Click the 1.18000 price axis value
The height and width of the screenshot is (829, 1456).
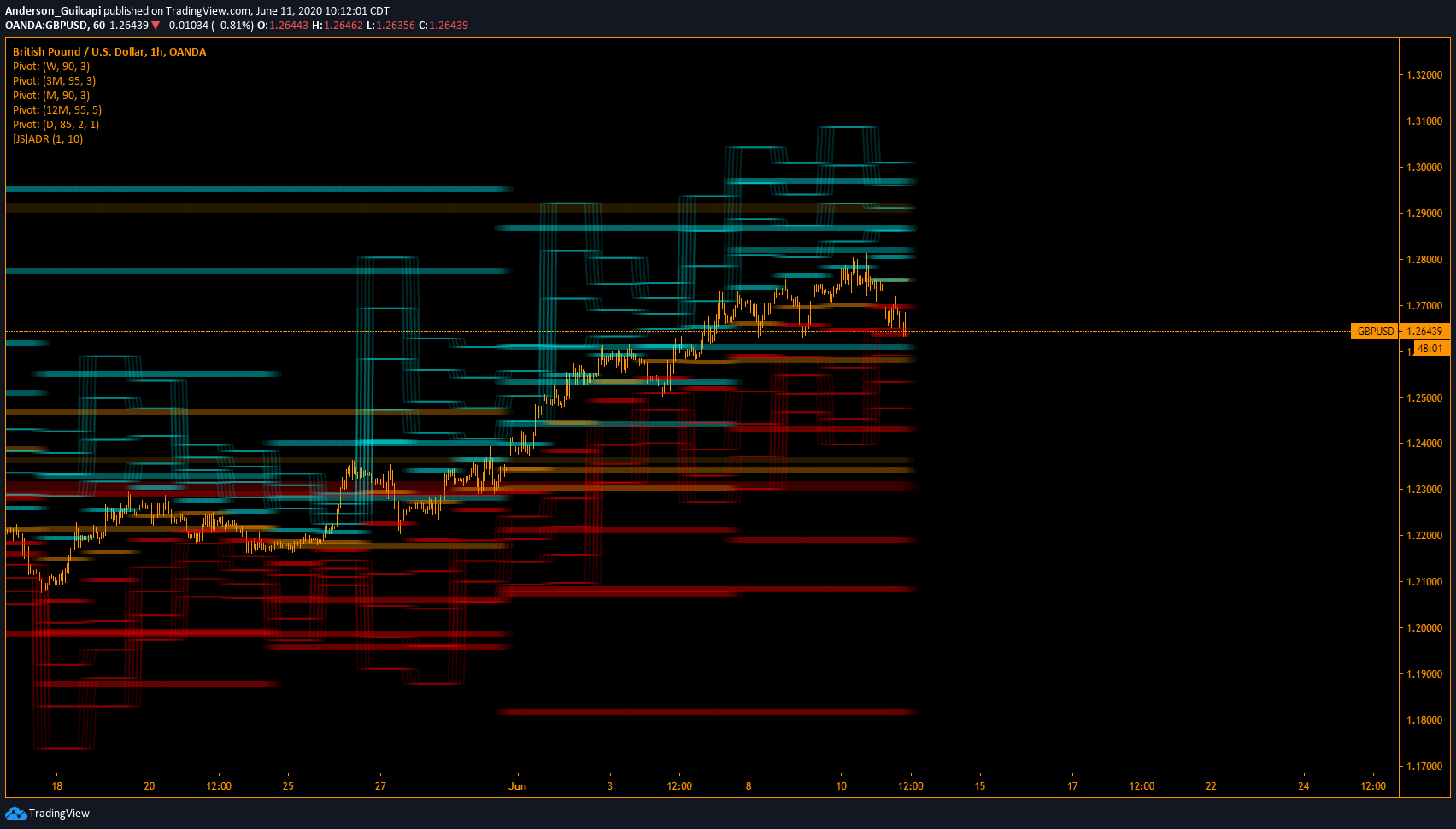coord(1424,720)
